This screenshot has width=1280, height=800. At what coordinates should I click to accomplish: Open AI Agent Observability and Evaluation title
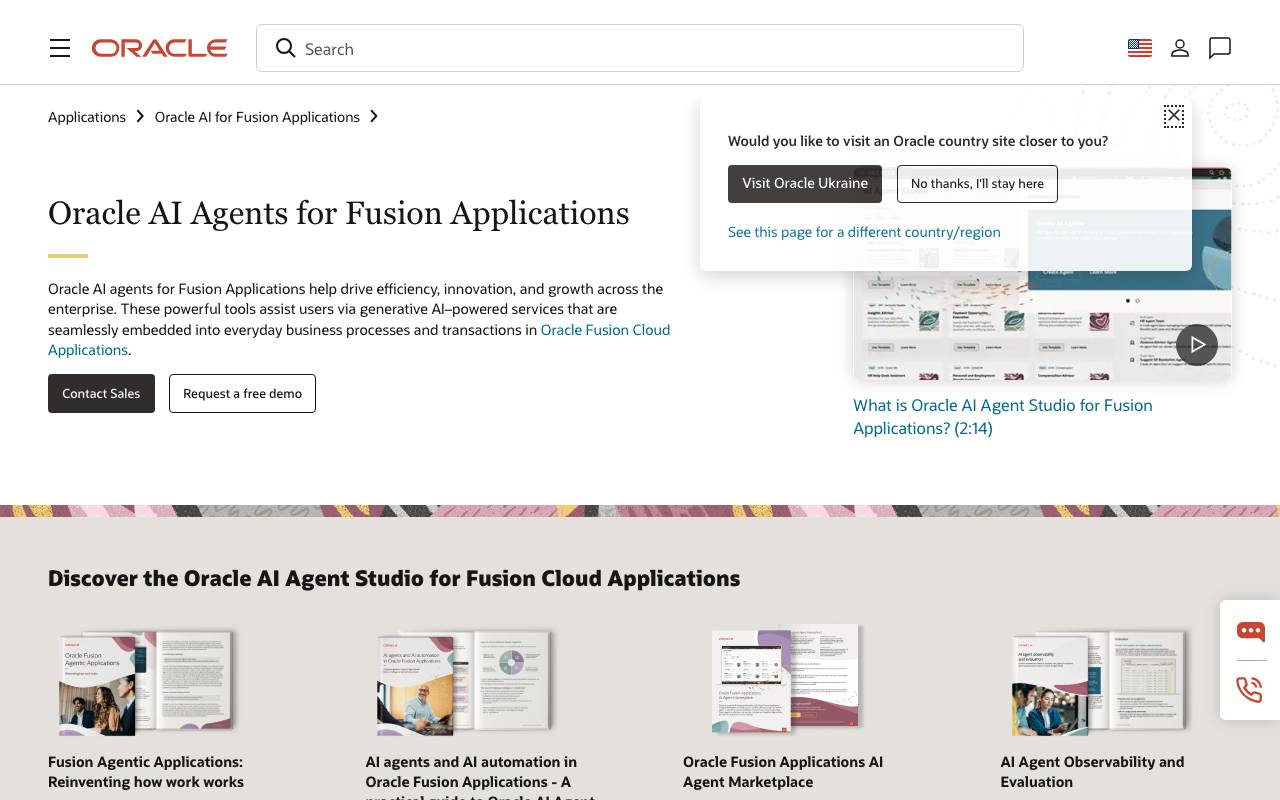tap(1092, 772)
